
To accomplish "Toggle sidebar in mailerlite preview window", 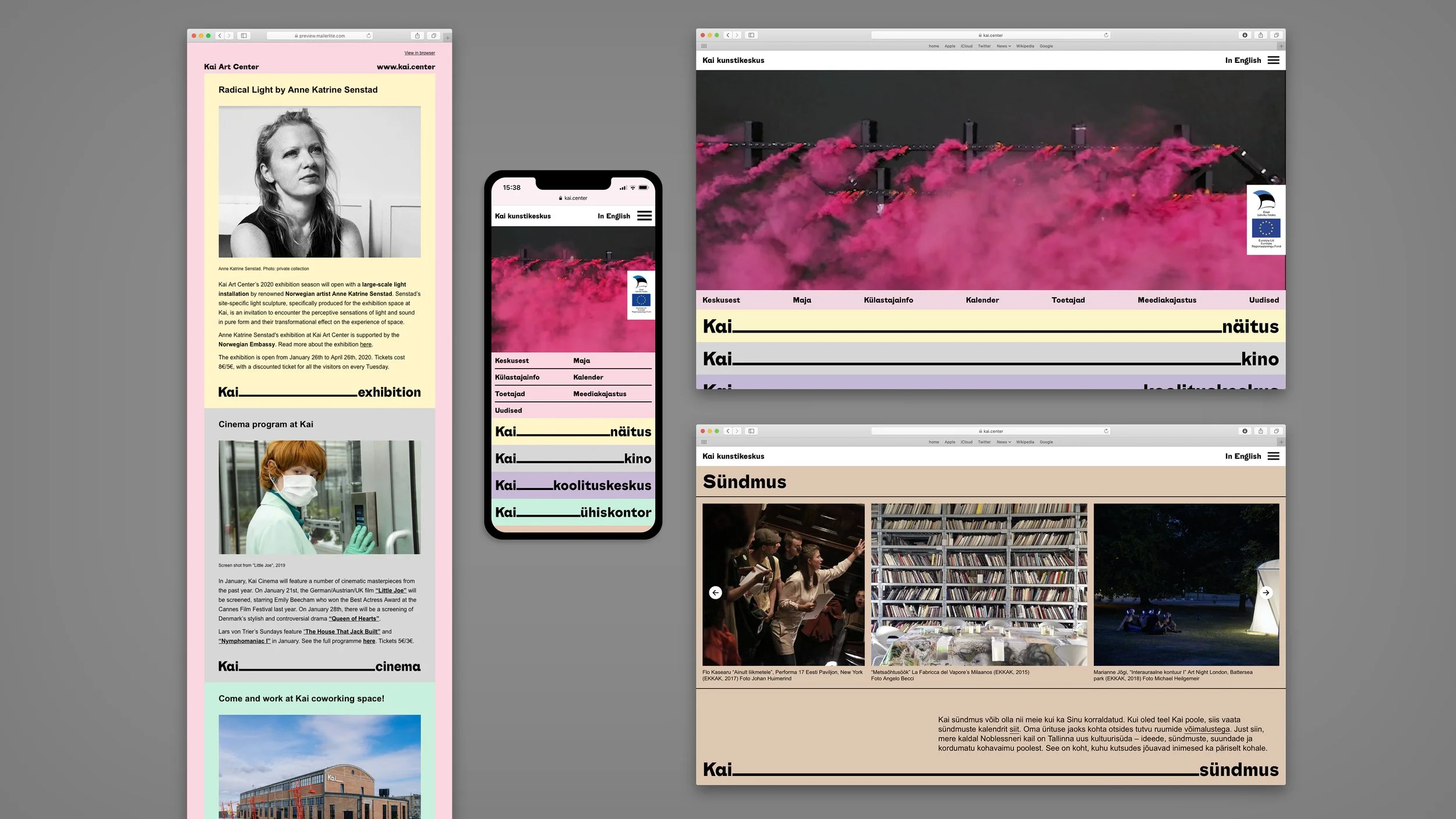I will 244,36.
